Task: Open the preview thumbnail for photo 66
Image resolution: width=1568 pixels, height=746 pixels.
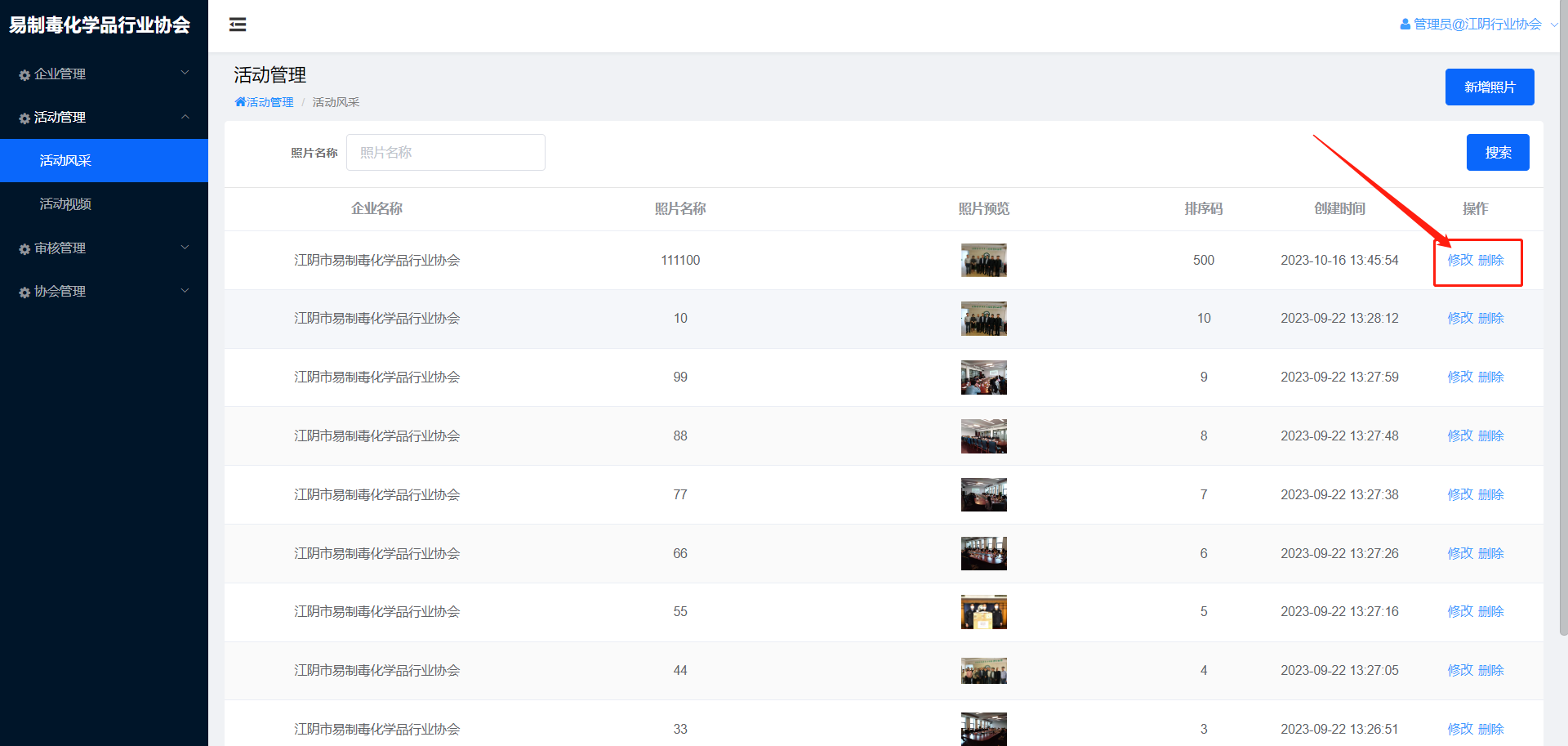Action: (984, 553)
